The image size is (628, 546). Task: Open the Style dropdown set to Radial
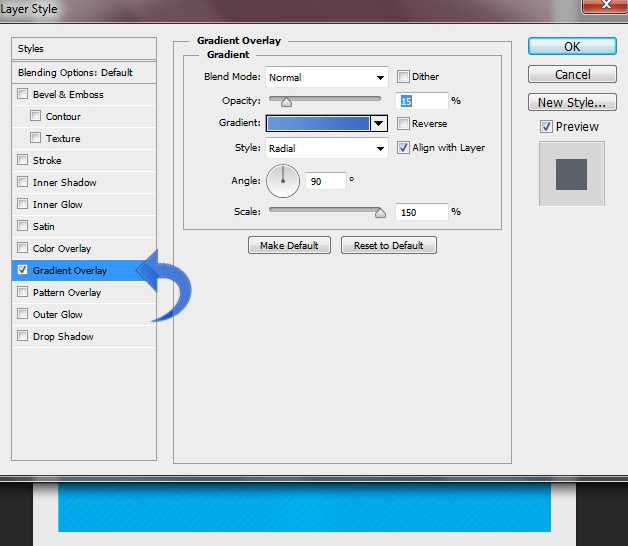click(x=327, y=148)
